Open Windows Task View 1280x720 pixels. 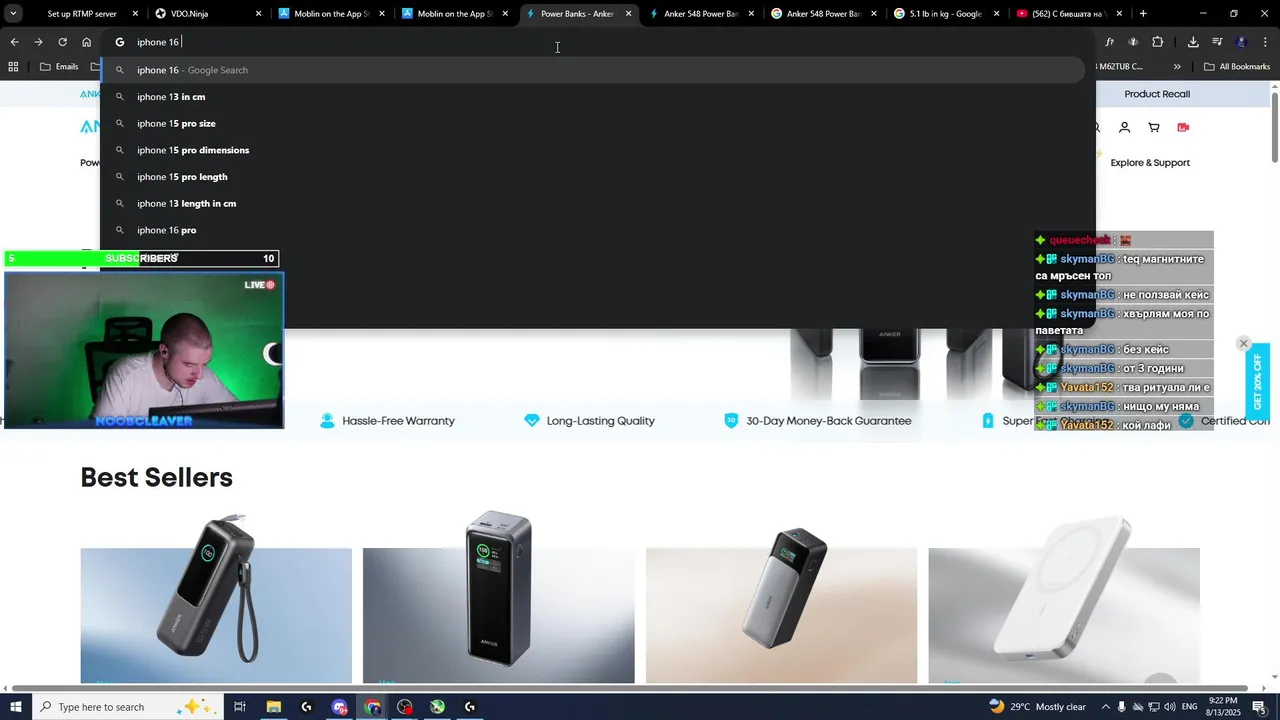pos(240,707)
